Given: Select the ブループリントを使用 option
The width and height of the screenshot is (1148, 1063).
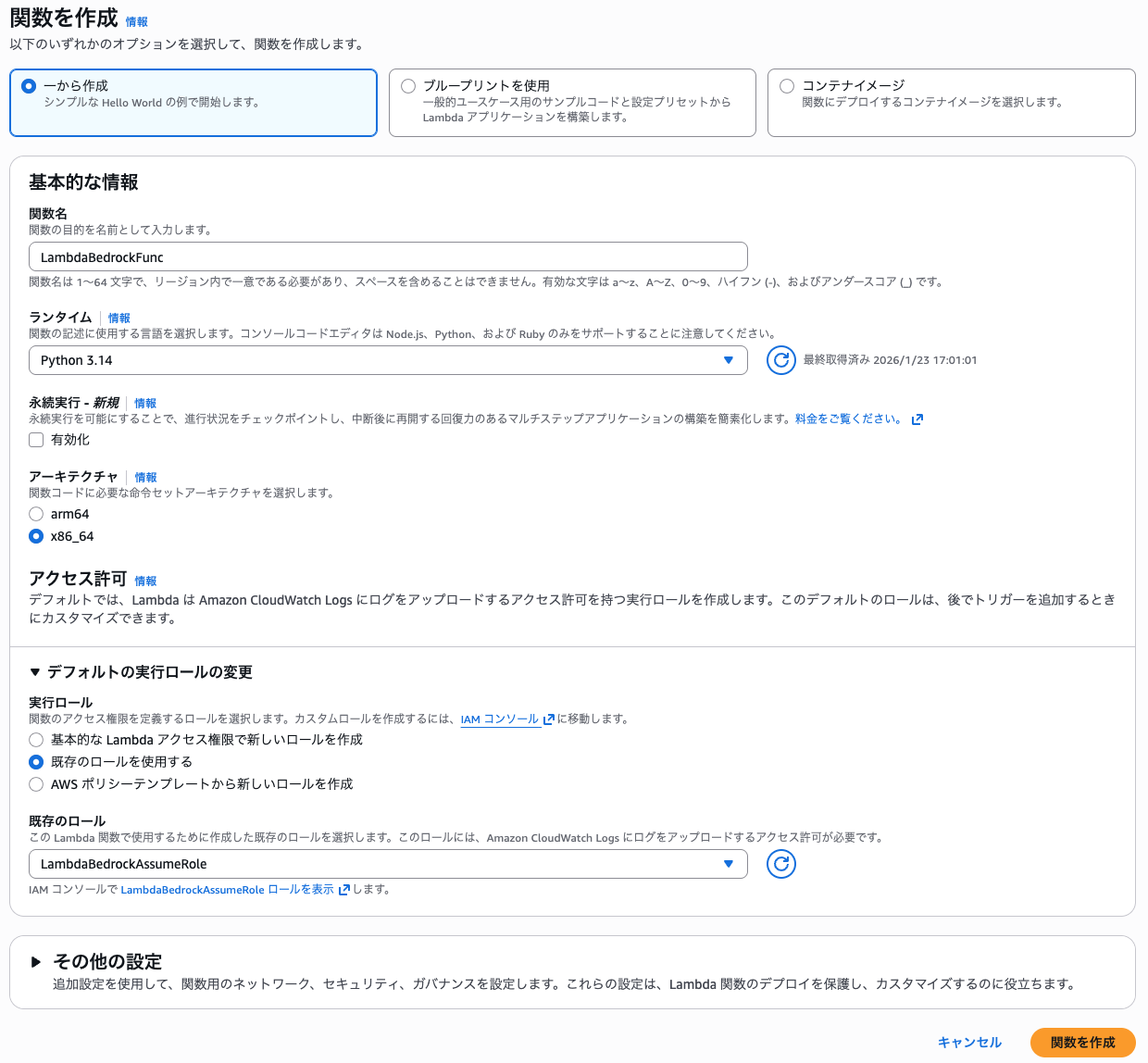Looking at the screenshot, I should tap(408, 85).
